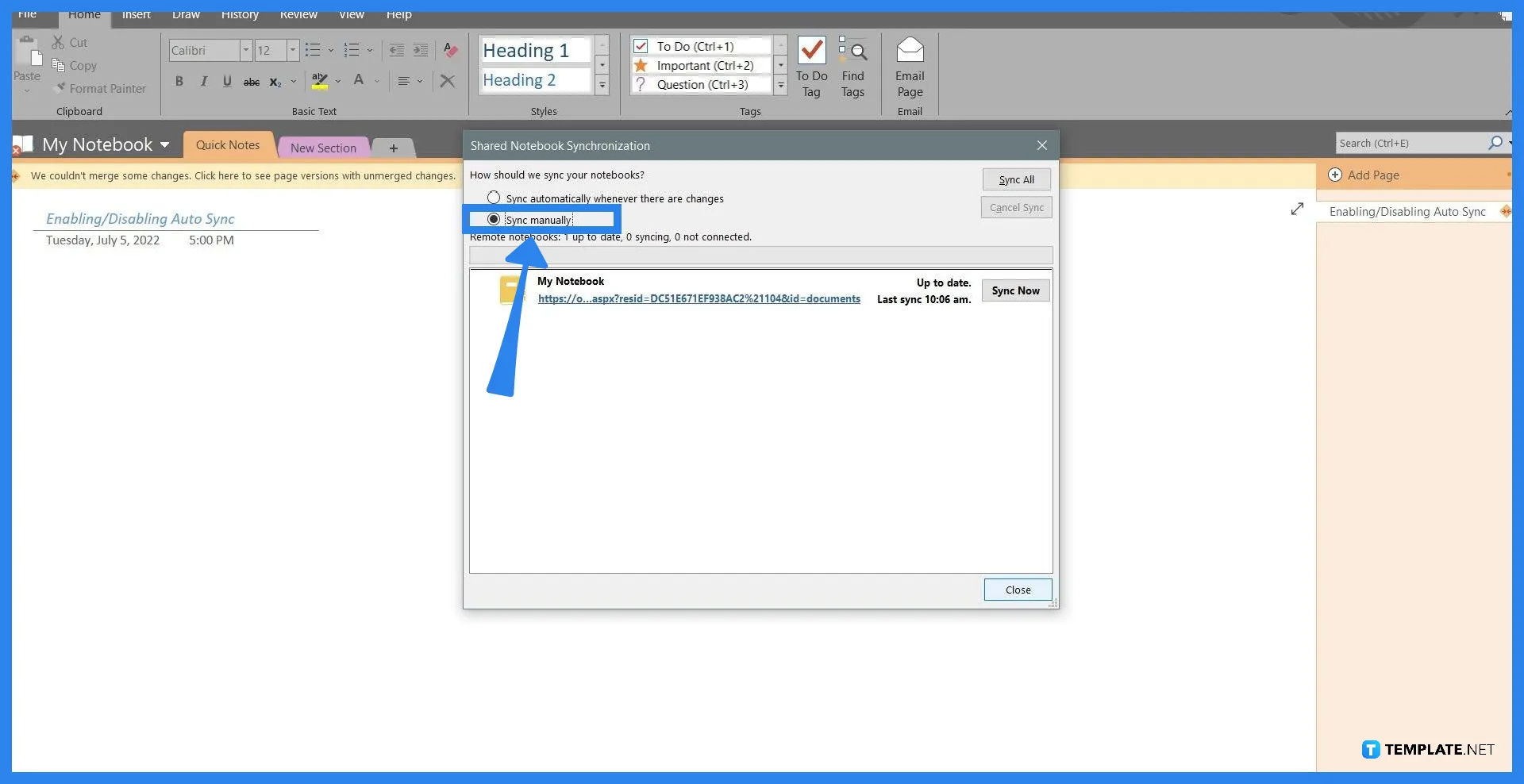
Task: Apply the To Do Tag
Action: 811,67
